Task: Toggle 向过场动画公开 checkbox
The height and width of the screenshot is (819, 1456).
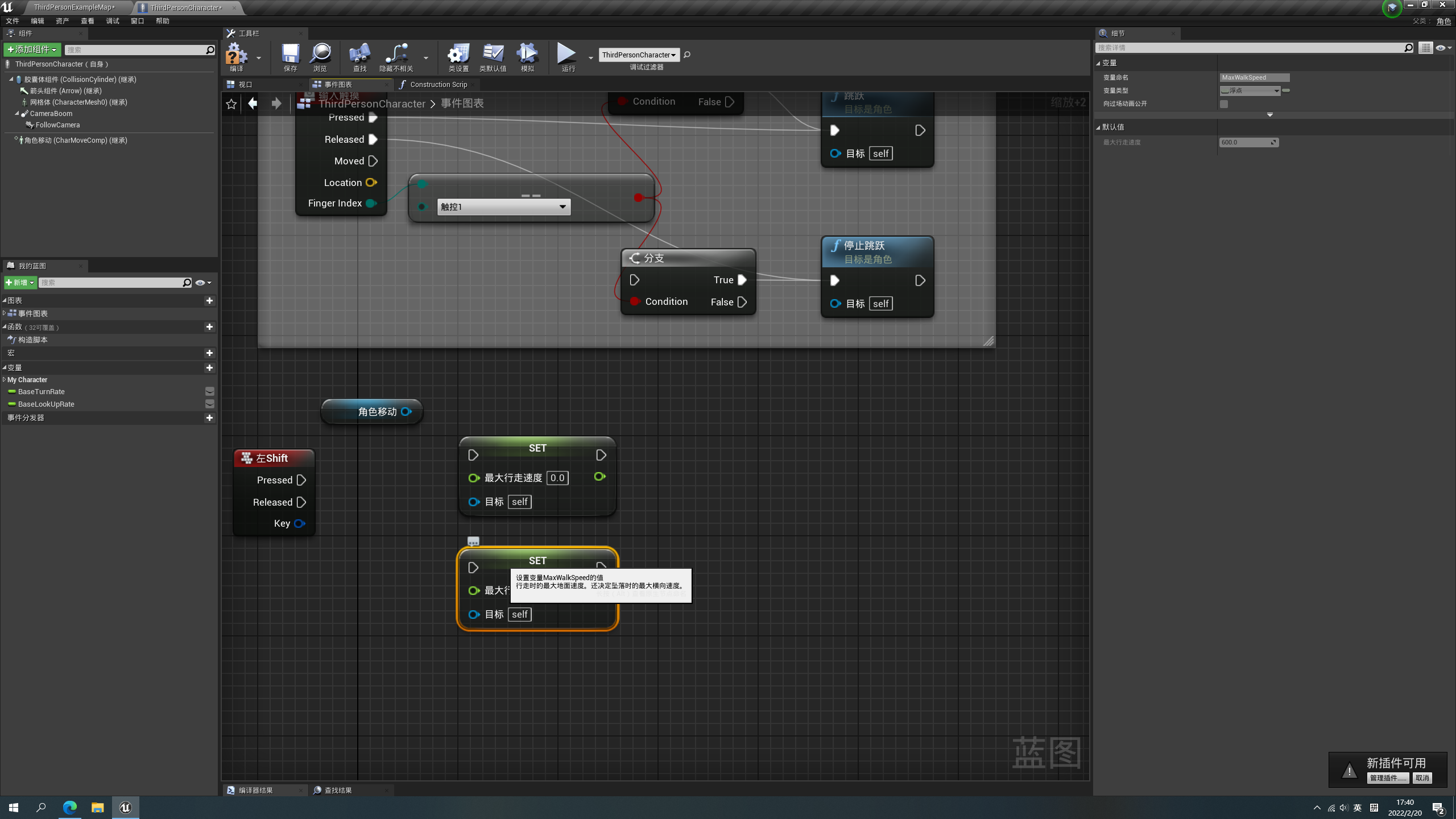Action: coord(1224,104)
